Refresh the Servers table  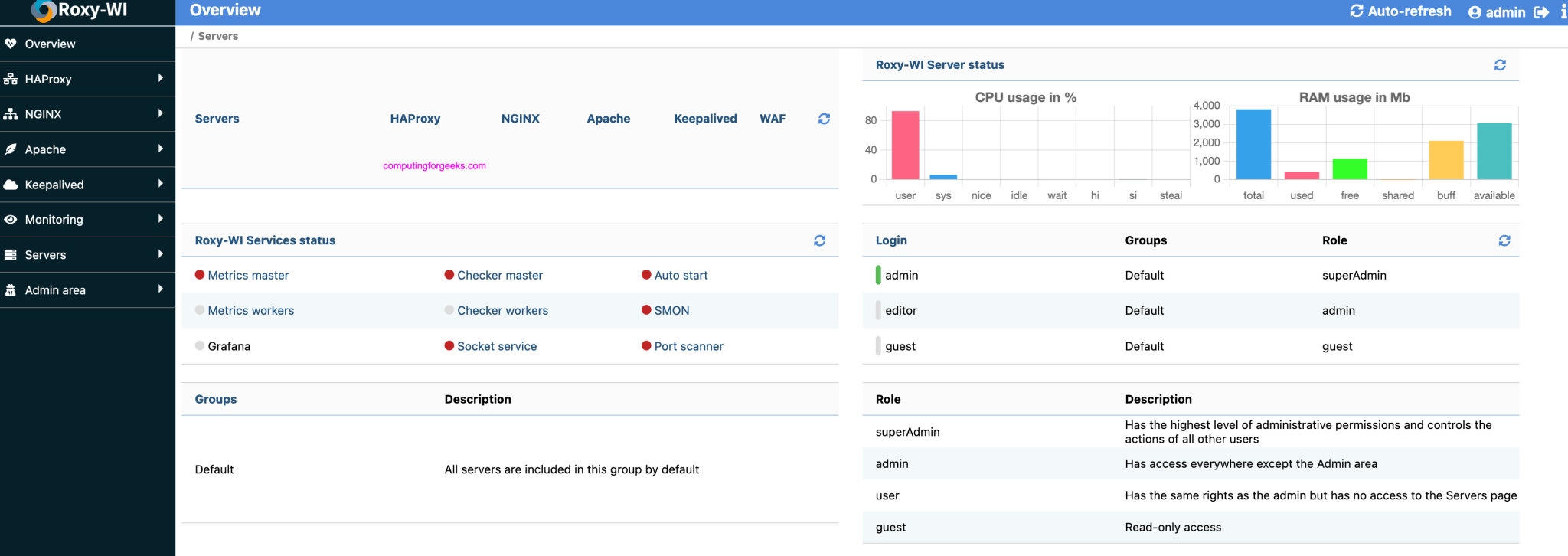point(824,119)
